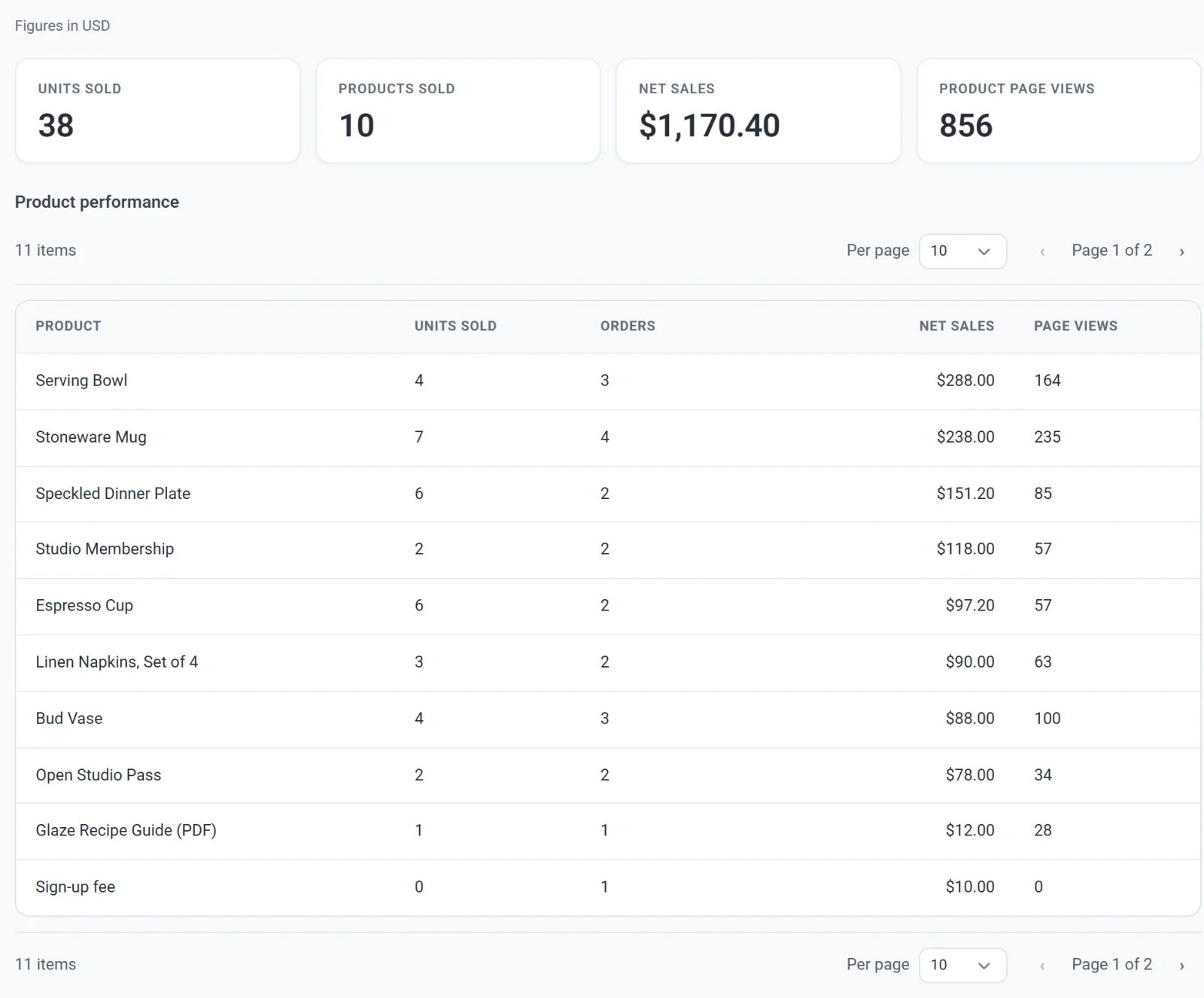Click the Sign-up fee product name
Image resolution: width=1204 pixels, height=998 pixels.
tap(75, 887)
